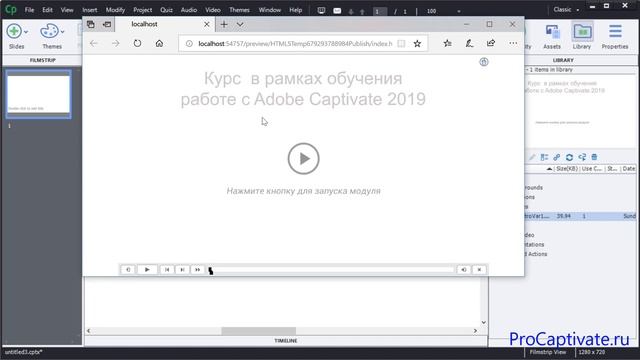
Task: Click the Library properties icon
Action: click(x=544, y=157)
